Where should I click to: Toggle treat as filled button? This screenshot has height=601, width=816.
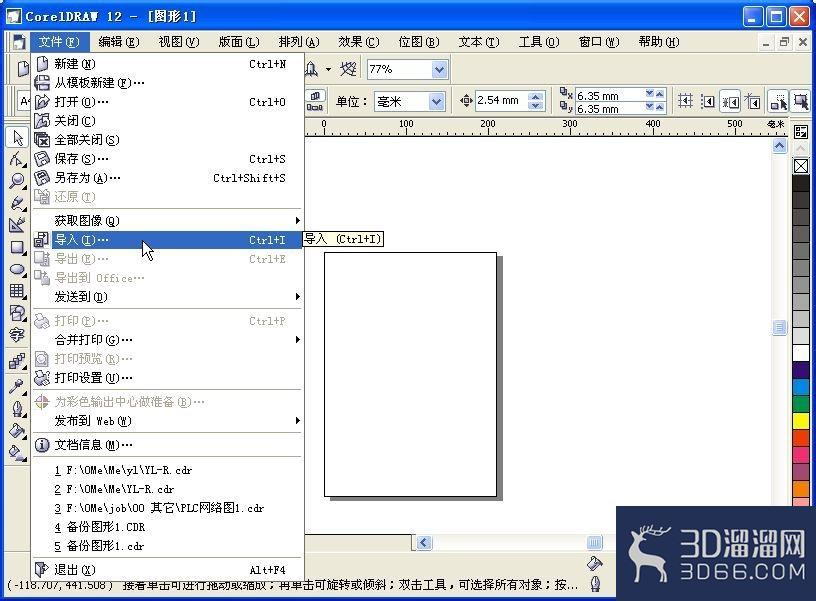tap(800, 101)
